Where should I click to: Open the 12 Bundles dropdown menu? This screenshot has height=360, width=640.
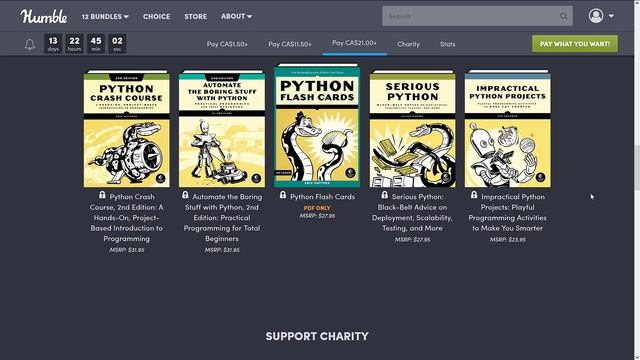coord(105,16)
